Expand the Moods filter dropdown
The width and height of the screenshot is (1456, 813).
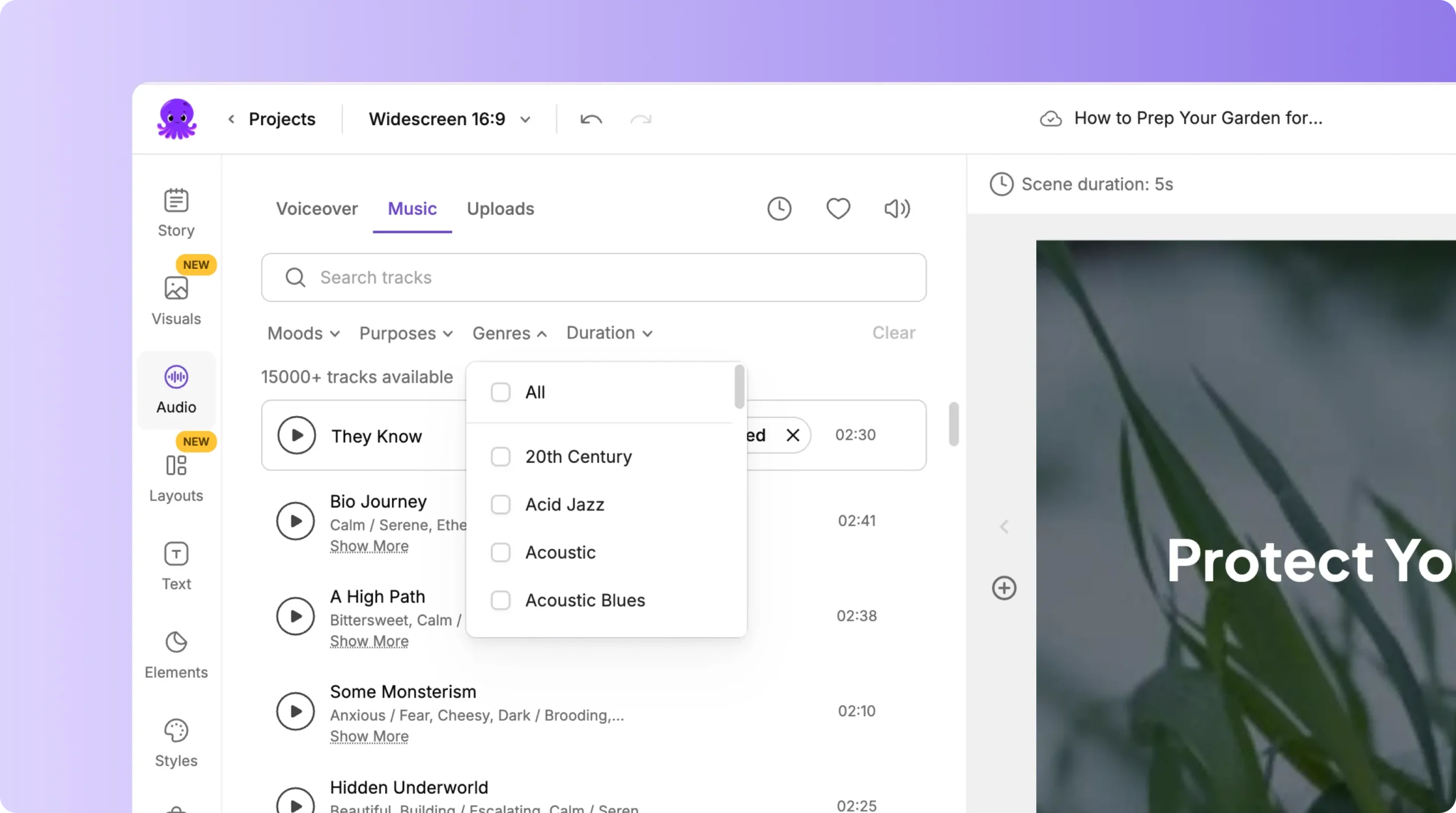click(x=303, y=333)
